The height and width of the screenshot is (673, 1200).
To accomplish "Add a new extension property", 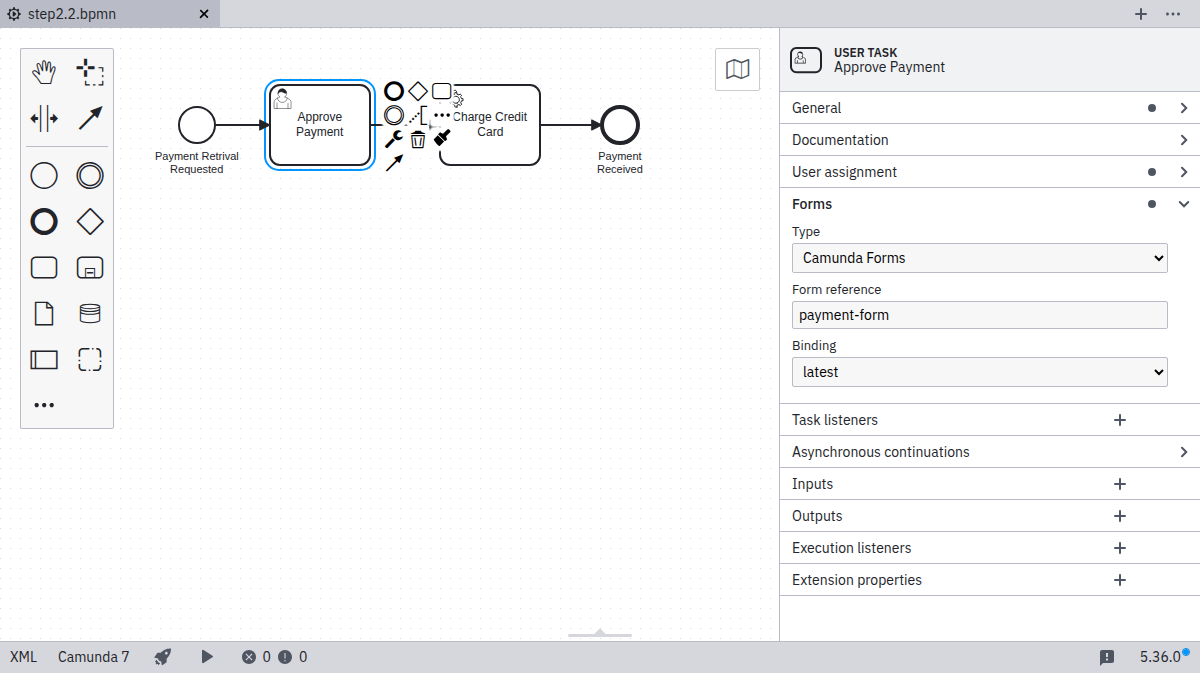I will coord(1120,580).
